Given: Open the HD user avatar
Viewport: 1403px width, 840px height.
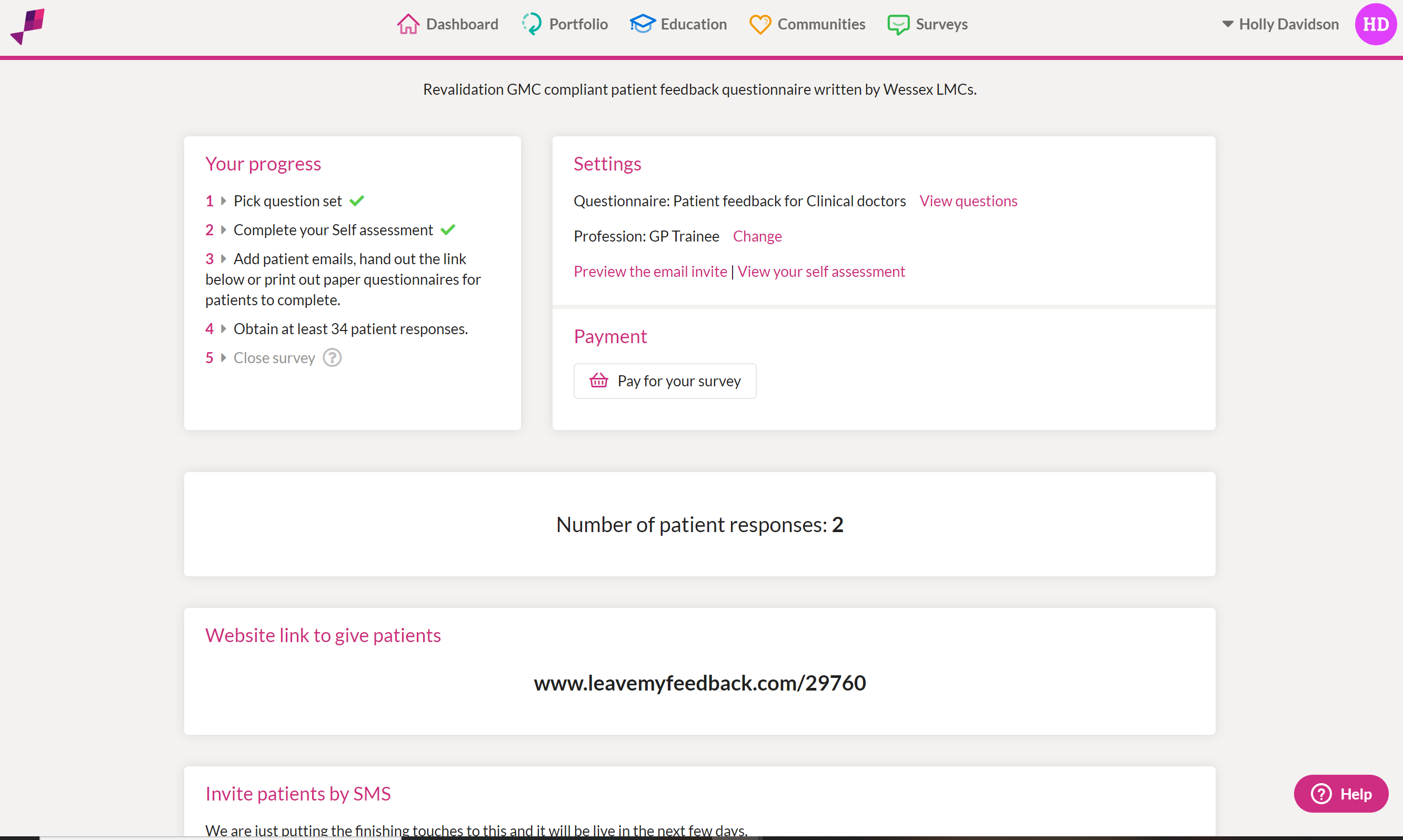Looking at the screenshot, I should (1375, 24).
